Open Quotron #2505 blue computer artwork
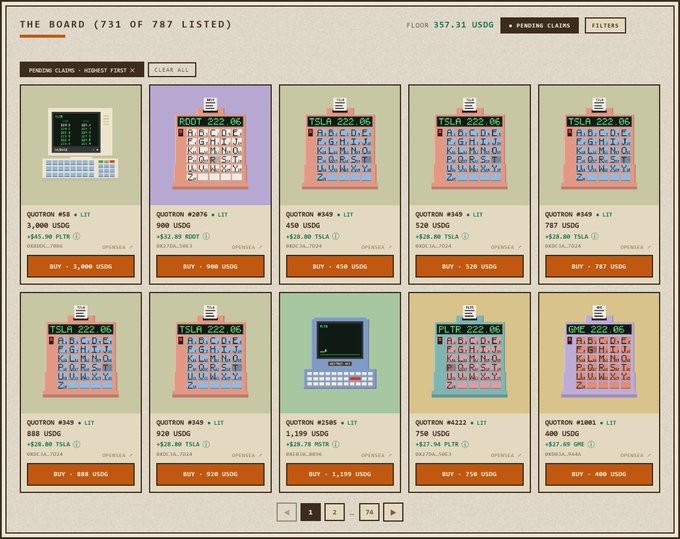 [340, 353]
